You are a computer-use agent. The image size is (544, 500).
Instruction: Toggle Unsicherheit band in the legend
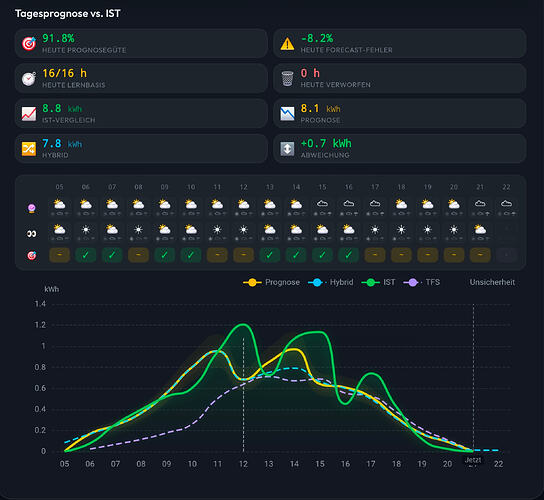point(492,282)
